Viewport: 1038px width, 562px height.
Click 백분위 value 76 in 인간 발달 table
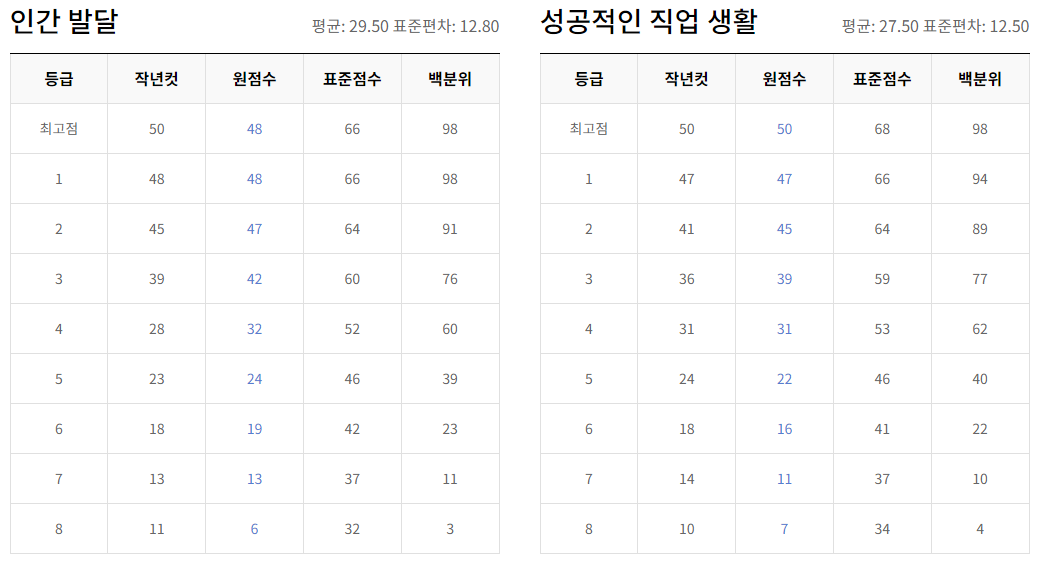click(x=450, y=279)
